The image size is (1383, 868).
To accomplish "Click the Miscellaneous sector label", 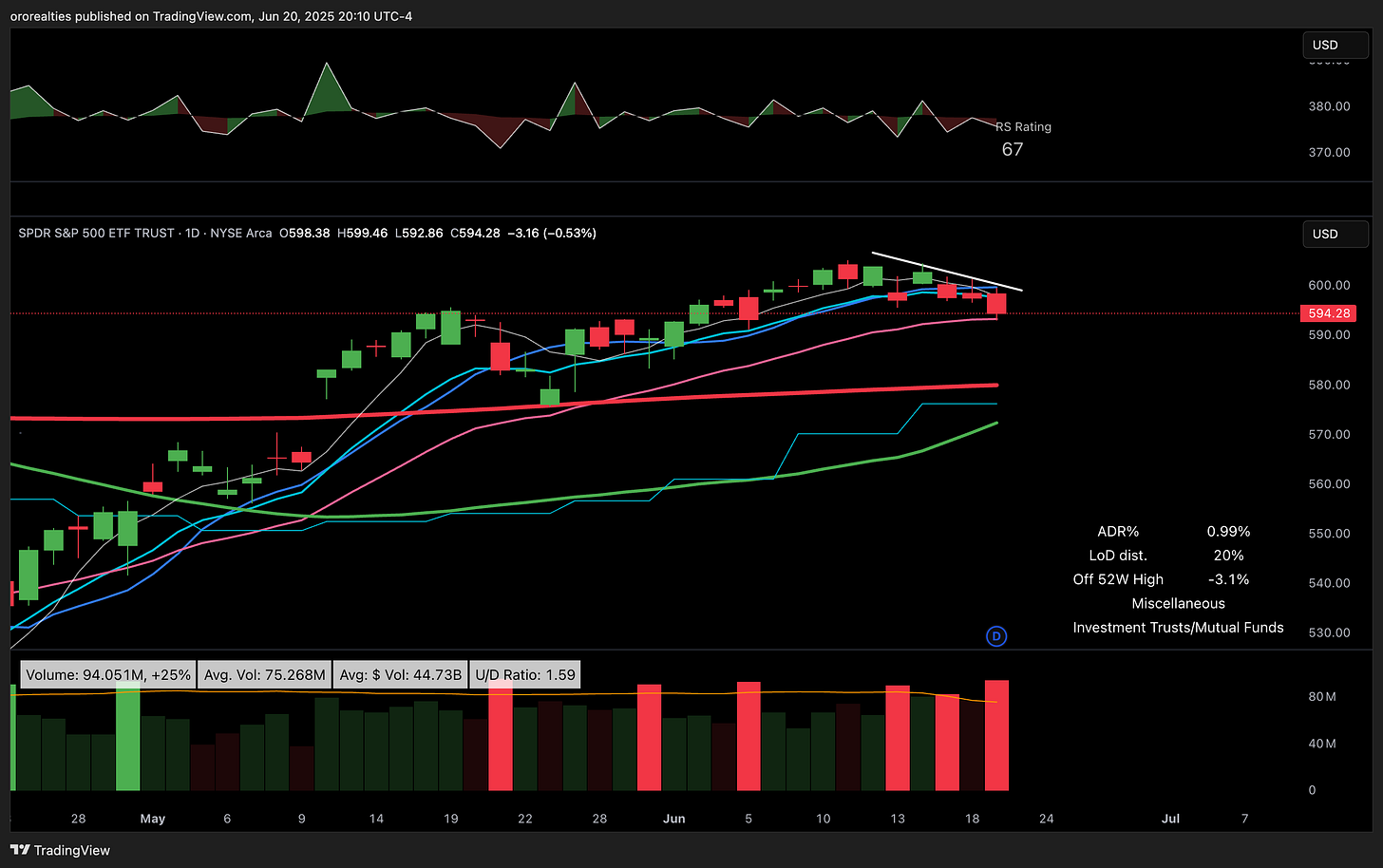I will pyautogui.click(x=1178, y=604).
